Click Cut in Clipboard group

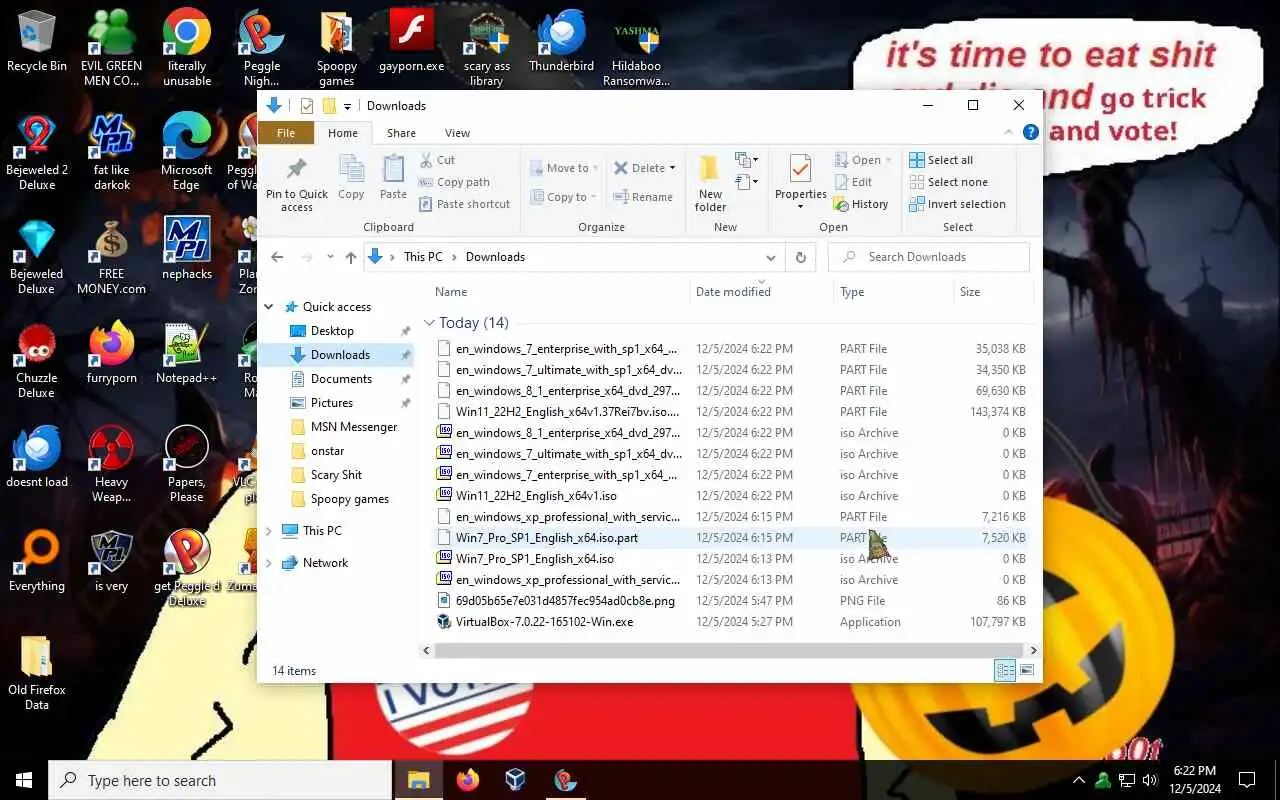[437, 160]
